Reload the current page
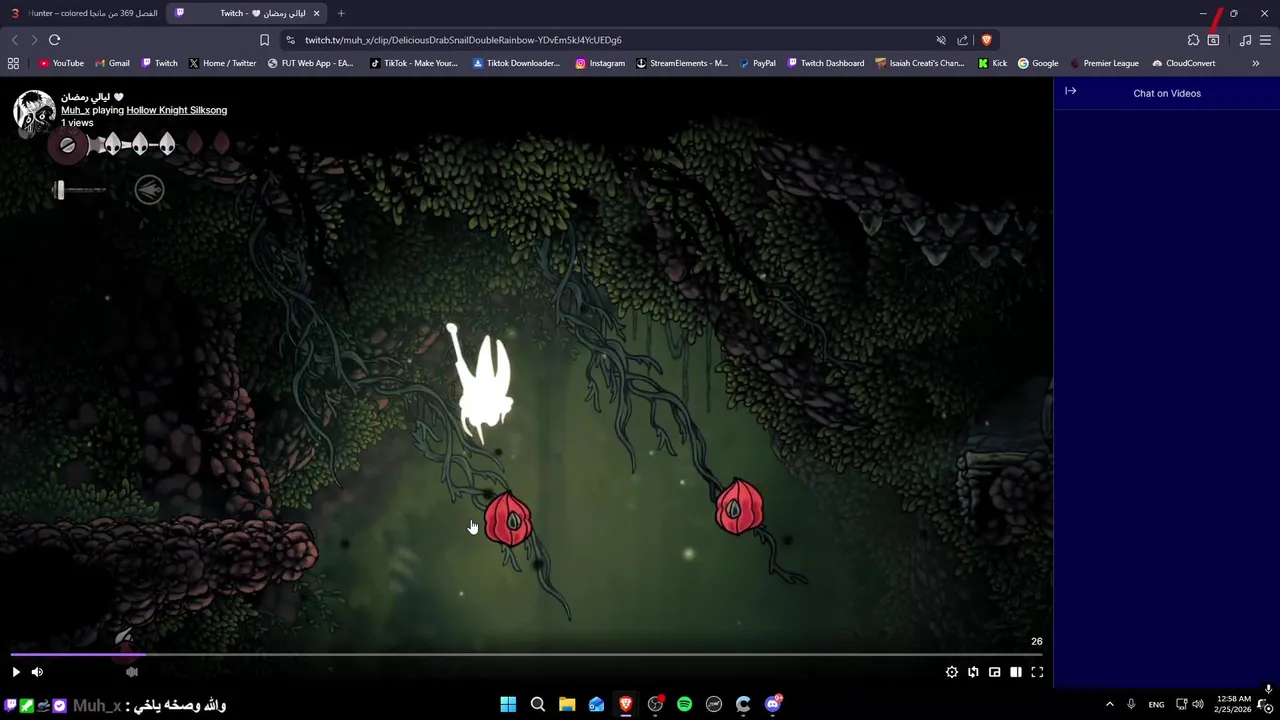Screen dimensions: 1280x720 [54, 40]
